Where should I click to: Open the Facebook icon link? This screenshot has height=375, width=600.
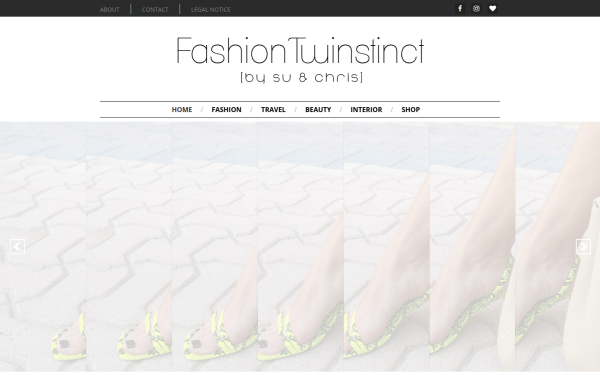pos(460,8)
